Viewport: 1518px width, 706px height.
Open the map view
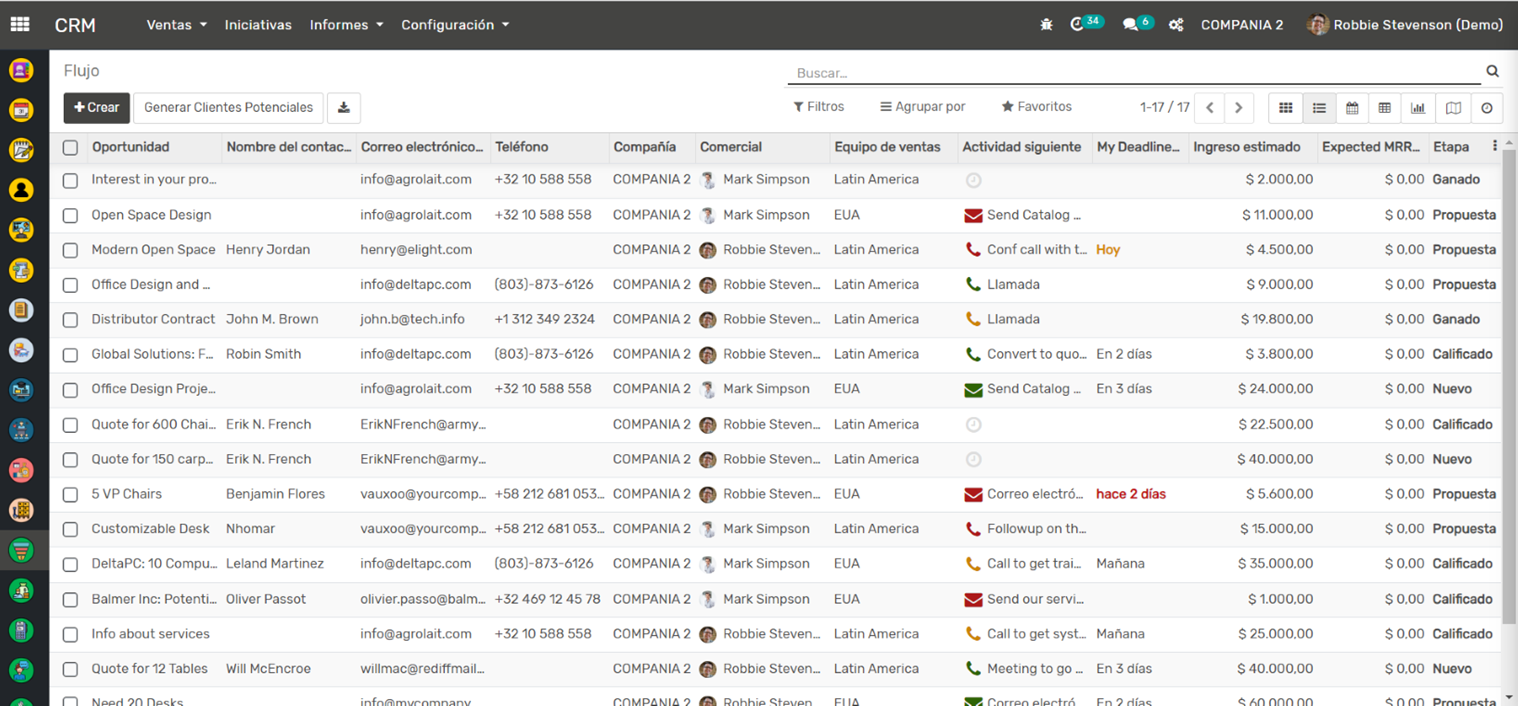click(1453, 108)
